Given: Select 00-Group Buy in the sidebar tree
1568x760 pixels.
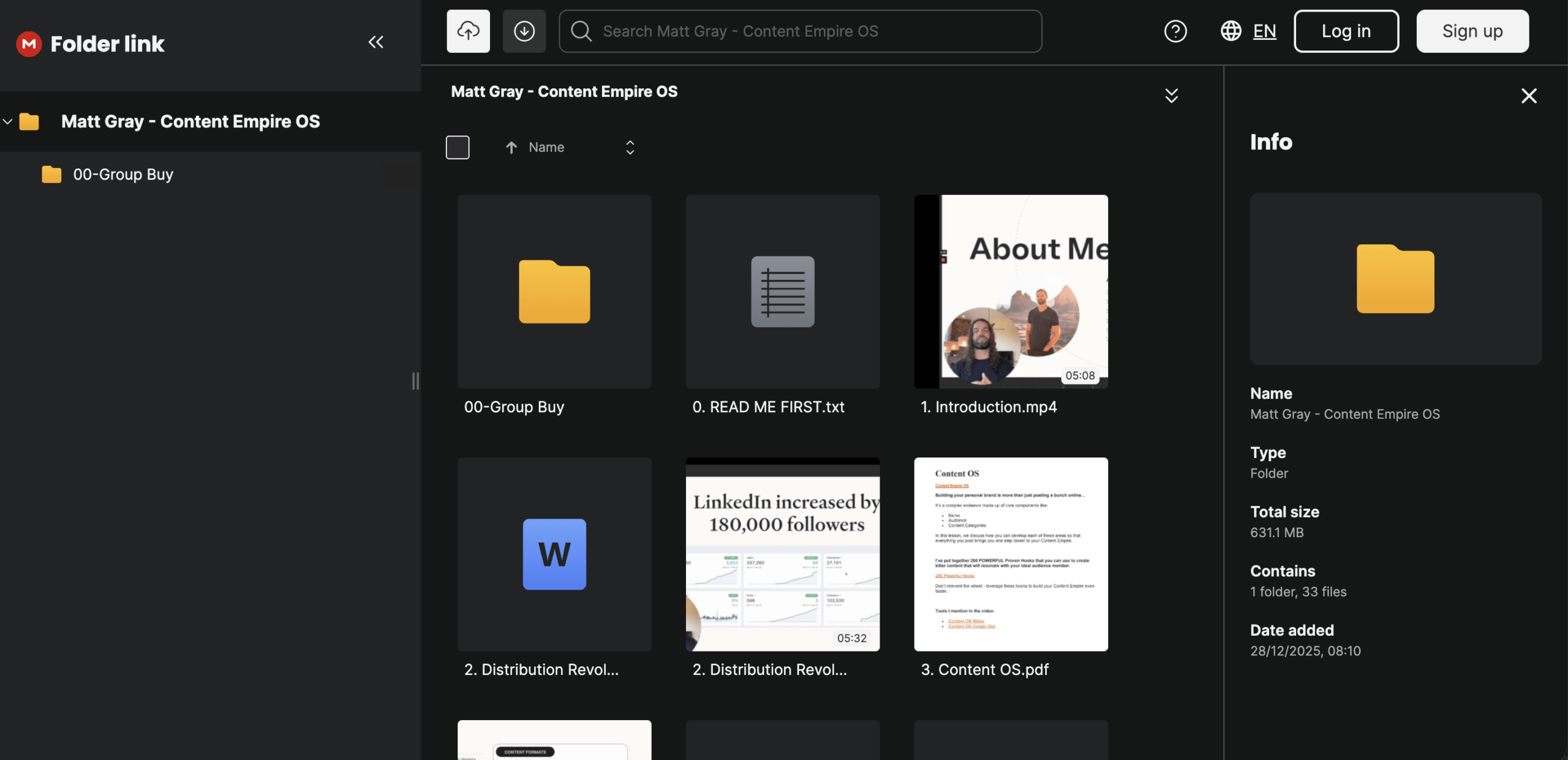Looking at the screenshot, I should click(x=123, y=175).
